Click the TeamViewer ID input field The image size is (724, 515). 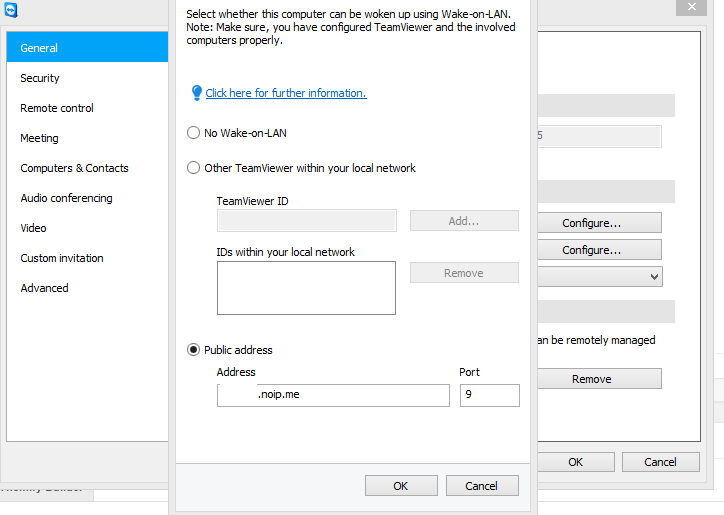coord(307,221)
